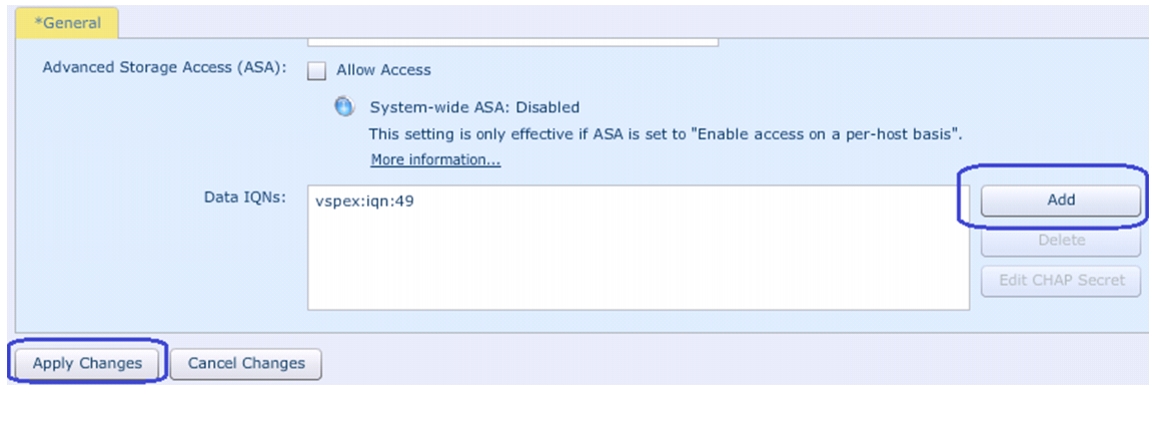This screenshot has height=422, width=1153.
Task: Click the System-wide ASA: Disabled status text
Action: pyautogui.click(x=474, y=107)
